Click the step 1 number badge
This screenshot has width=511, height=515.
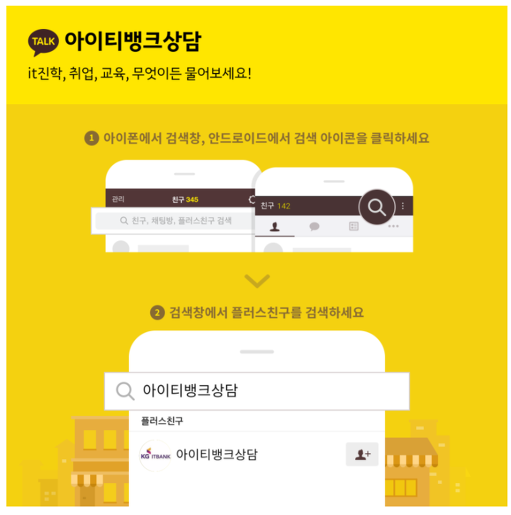[92, 138]
